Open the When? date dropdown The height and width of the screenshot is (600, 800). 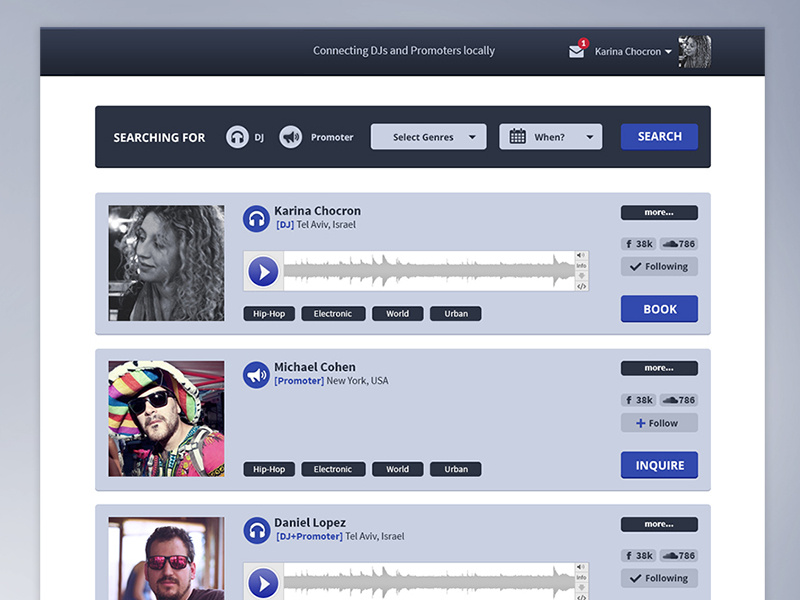coord(551,137)
